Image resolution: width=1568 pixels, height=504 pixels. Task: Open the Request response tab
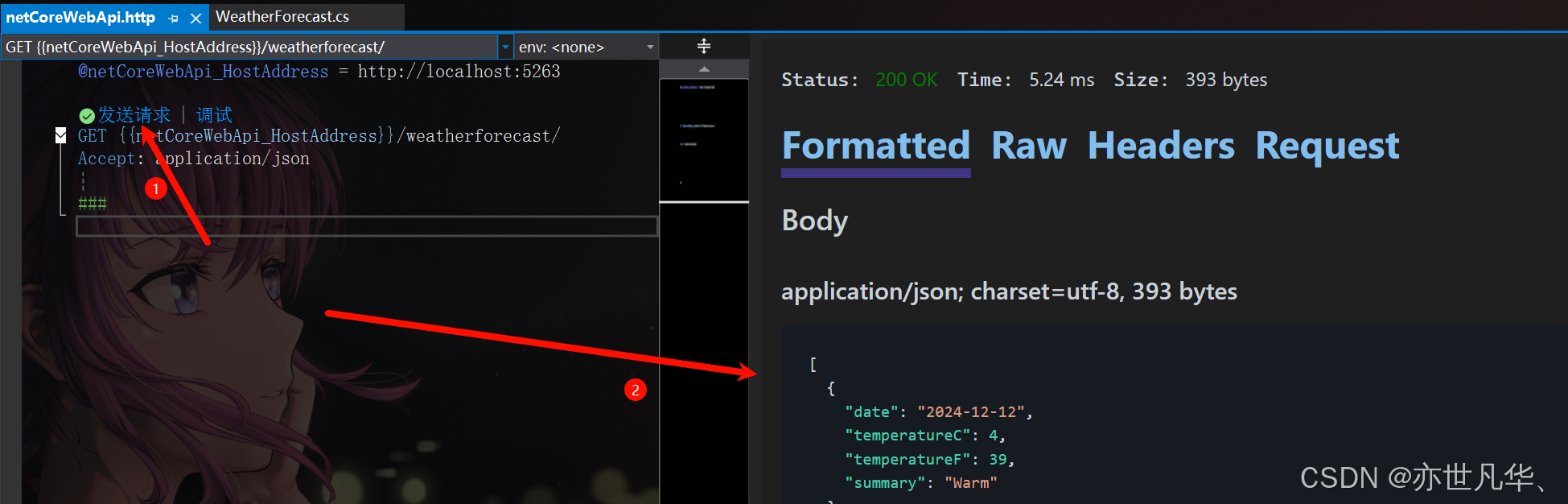pyautogui.click(x=1327, y=147)
